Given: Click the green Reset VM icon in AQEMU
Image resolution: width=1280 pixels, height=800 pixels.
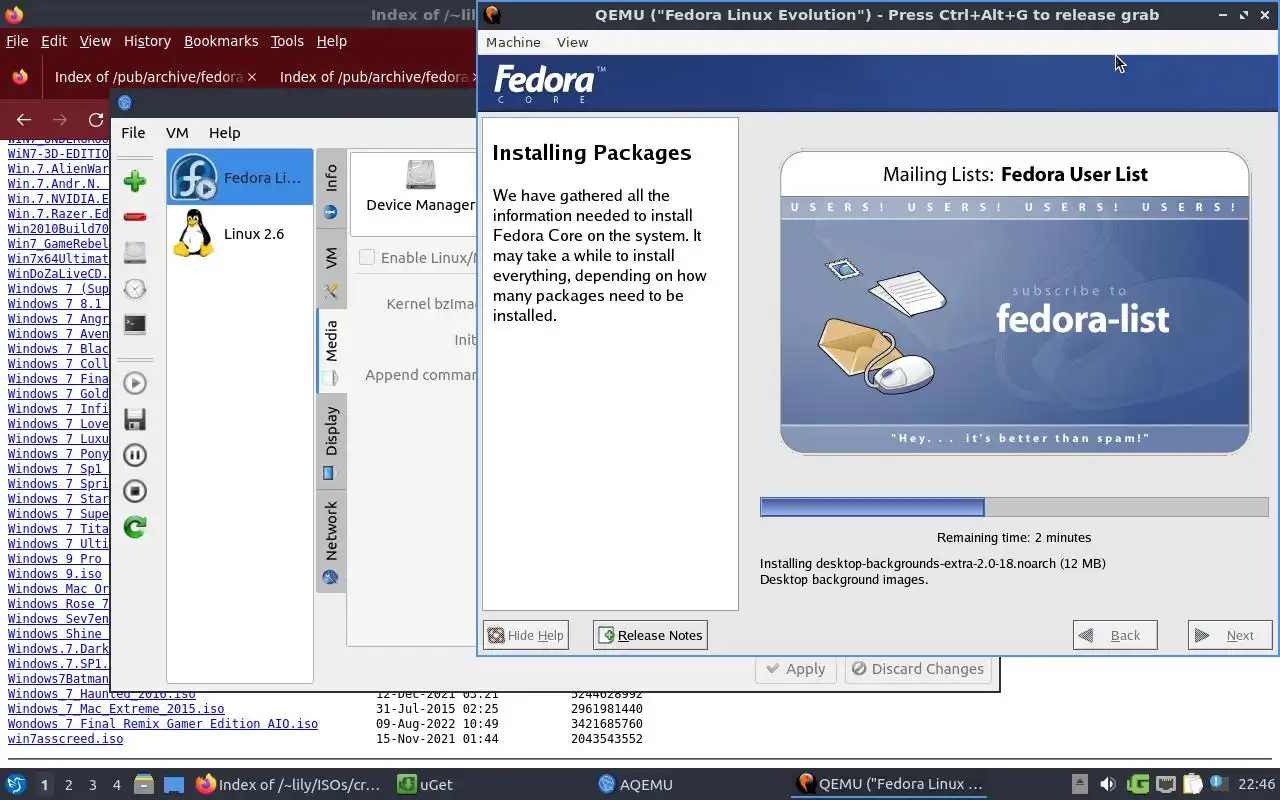Looking at the screenshot, I should click(x=135, y=527).
